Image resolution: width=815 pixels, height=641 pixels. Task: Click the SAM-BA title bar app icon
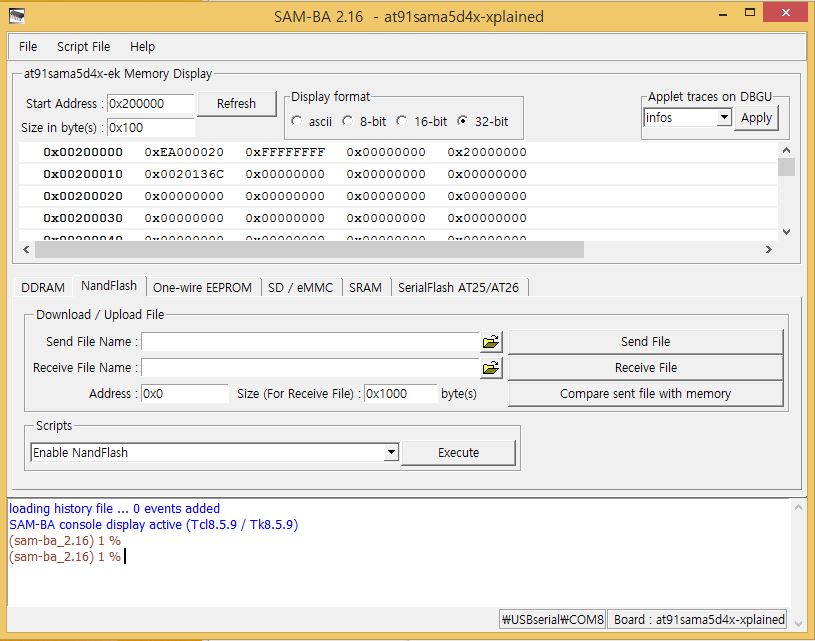click(17, 16)
